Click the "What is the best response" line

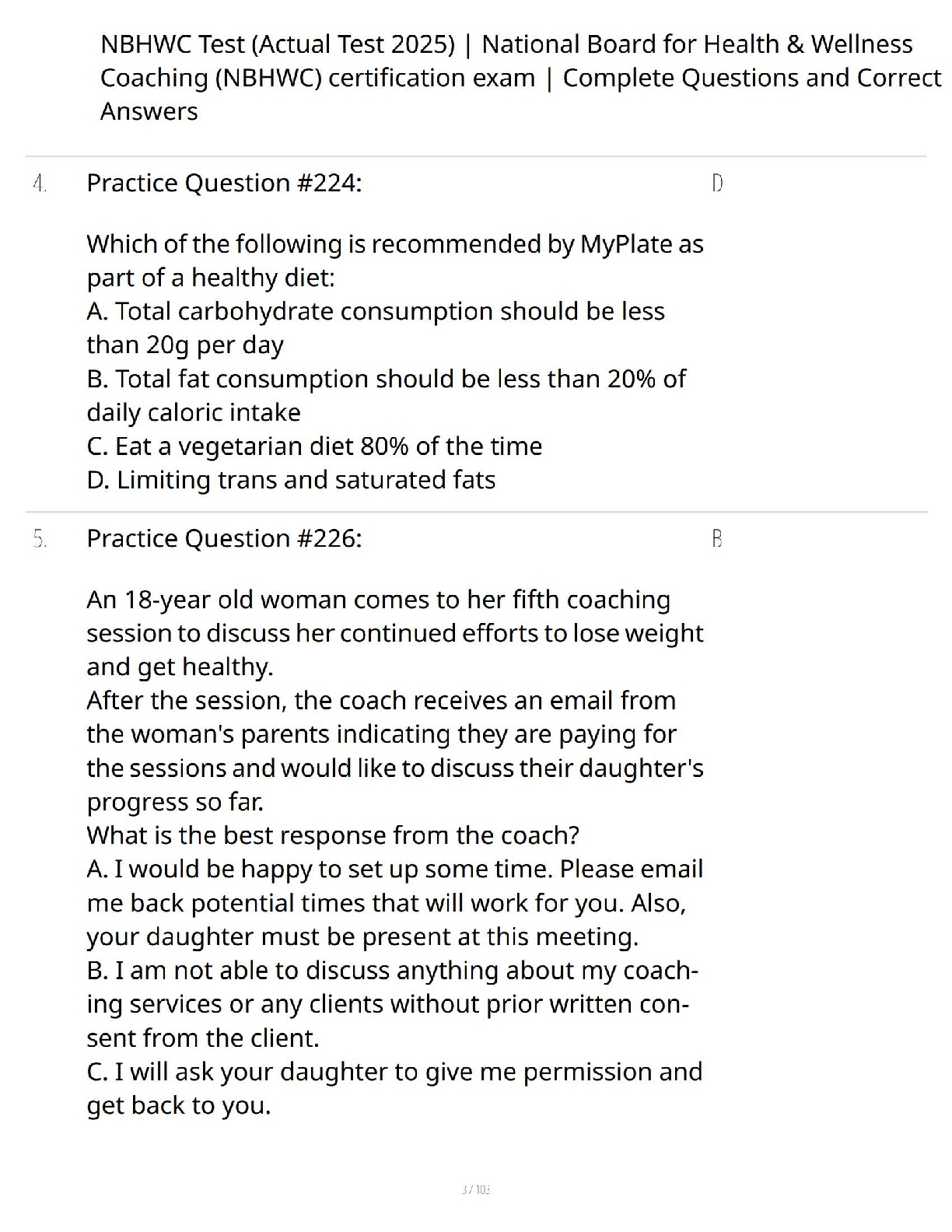(x=333, y=835)
